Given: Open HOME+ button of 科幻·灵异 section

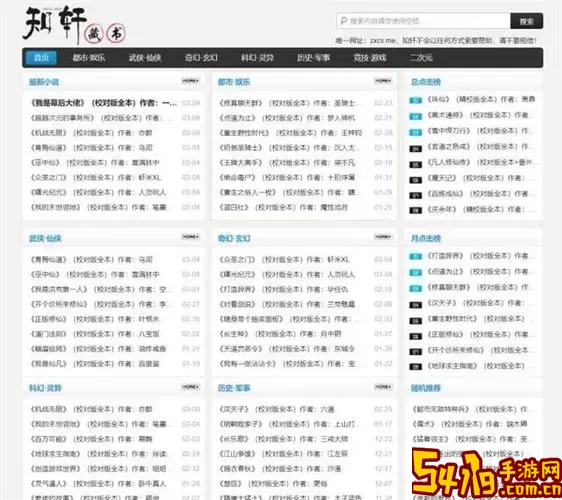Looking at the screenshot, I should pos(190,387).
